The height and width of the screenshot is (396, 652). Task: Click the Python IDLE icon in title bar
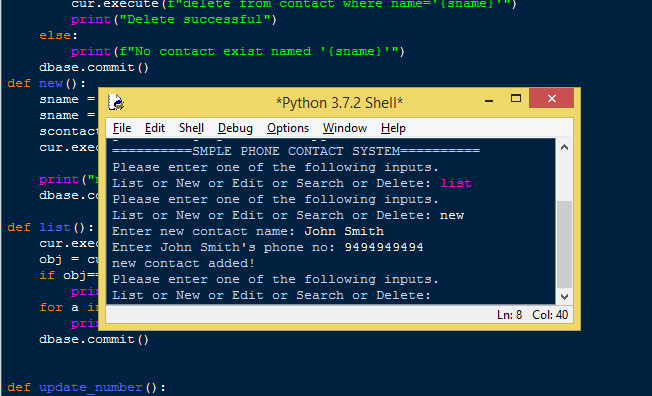[116, 102]
